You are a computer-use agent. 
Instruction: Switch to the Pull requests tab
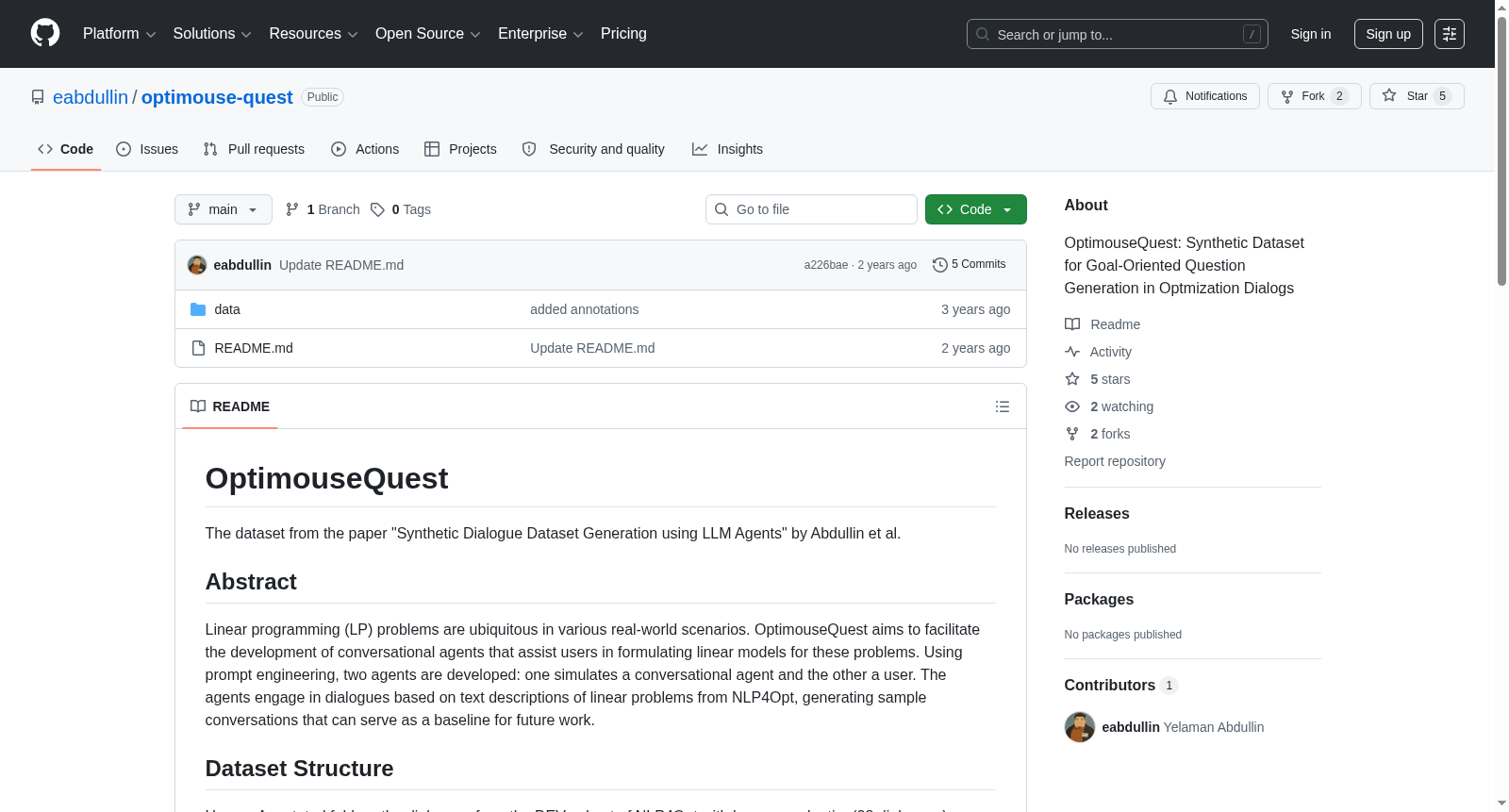(254, 149)
